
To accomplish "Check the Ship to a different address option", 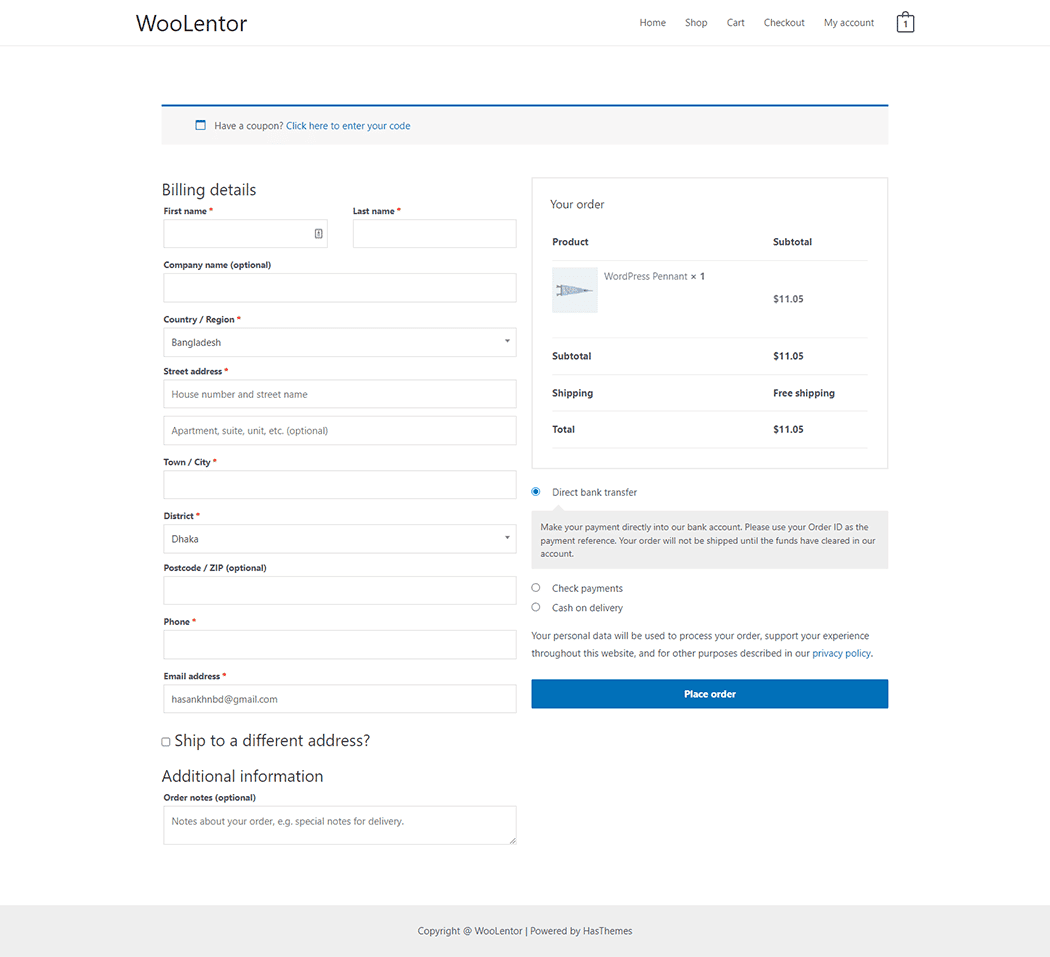I will pyautogui.click(x=165, y=741).
